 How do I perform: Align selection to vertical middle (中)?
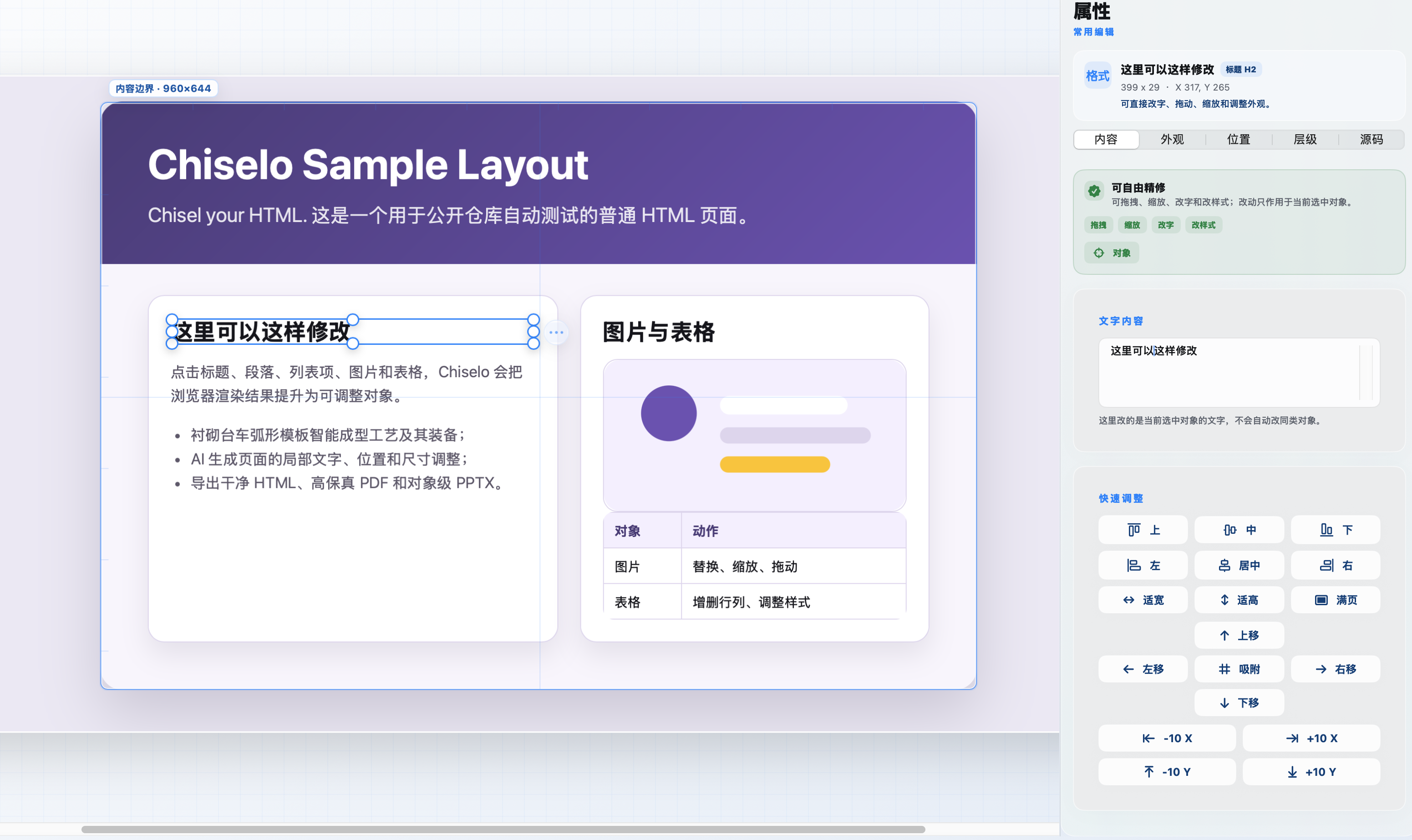tap(1239, 530)
